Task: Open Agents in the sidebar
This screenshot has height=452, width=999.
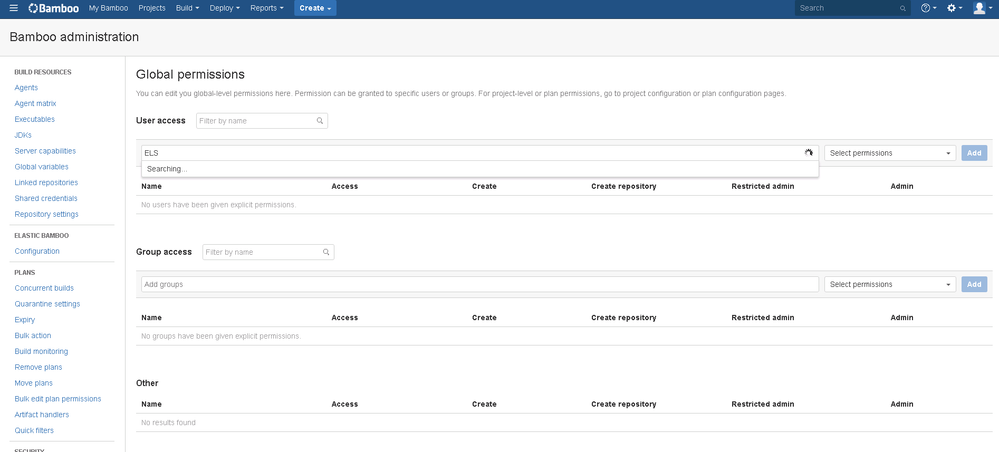Action: click(x=26, y=88)
